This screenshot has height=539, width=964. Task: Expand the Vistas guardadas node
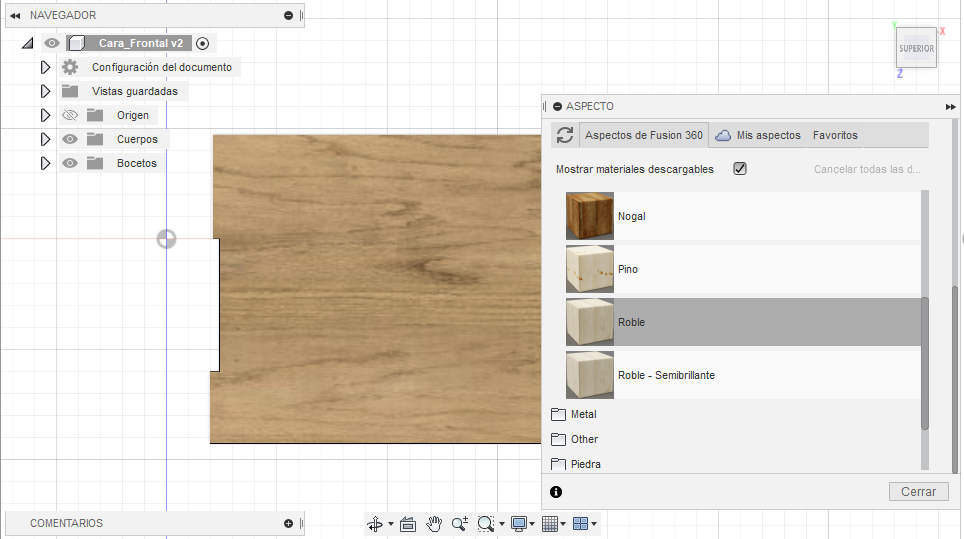[x=45, y=91]
